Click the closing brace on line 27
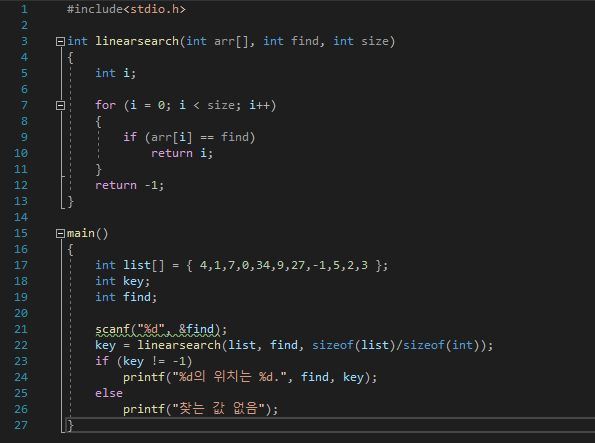595x443 pixels. (x=70, y=425)
